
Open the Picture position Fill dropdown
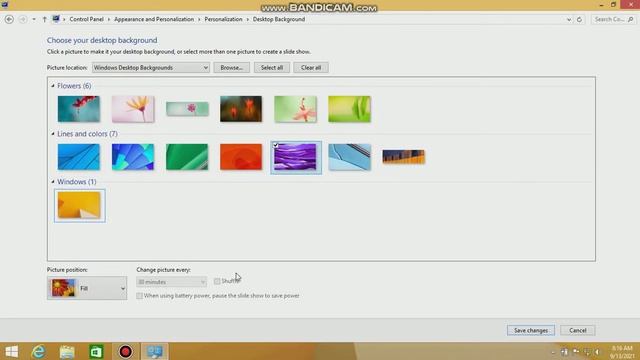click(87, 288)
